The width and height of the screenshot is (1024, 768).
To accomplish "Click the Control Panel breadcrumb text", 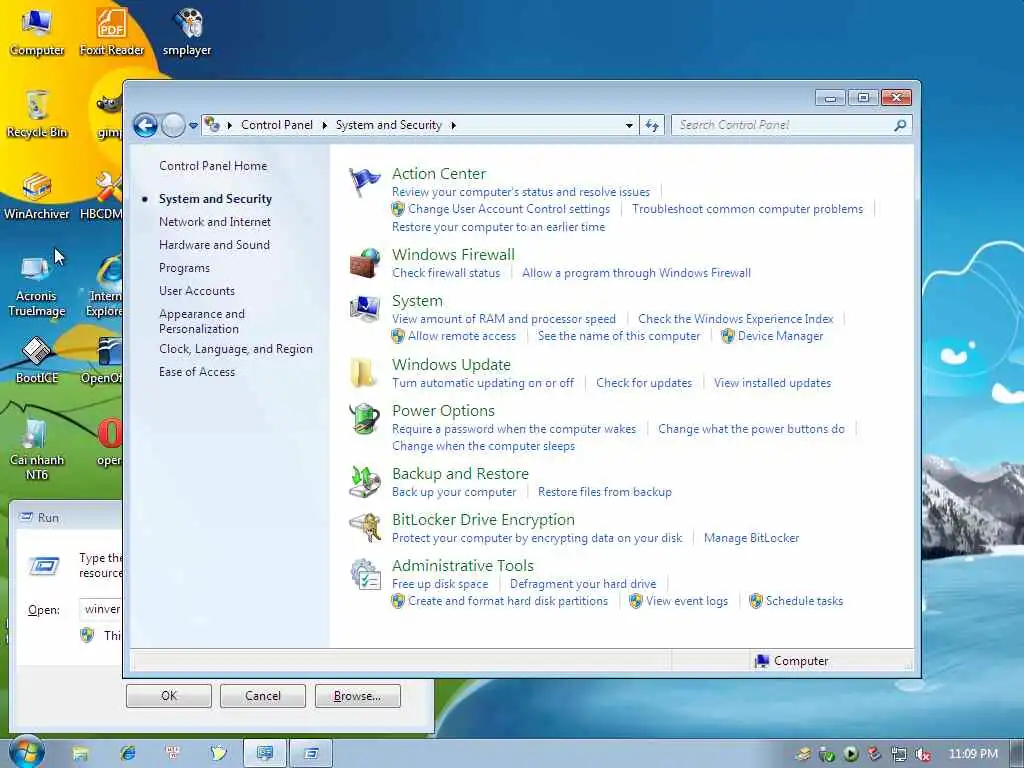I will click(x=277, y=125).
